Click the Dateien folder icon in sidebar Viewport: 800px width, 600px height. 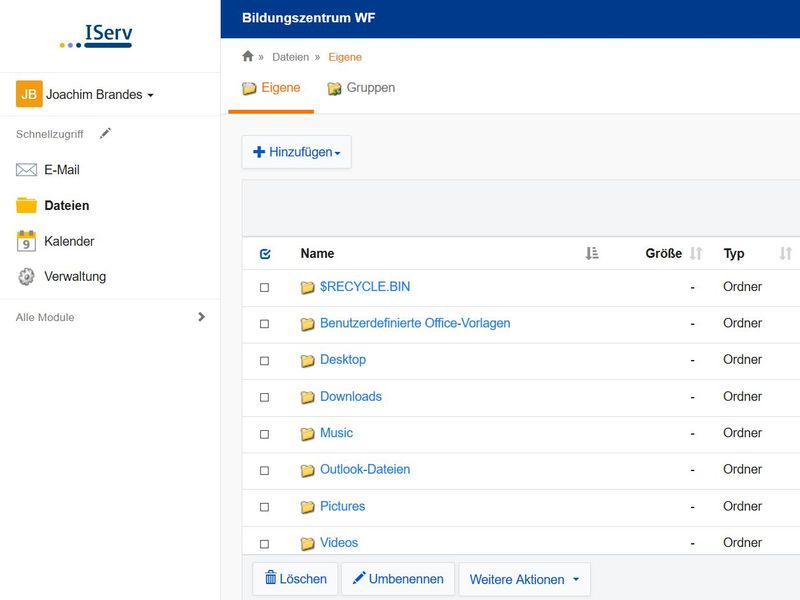point(26,205)
